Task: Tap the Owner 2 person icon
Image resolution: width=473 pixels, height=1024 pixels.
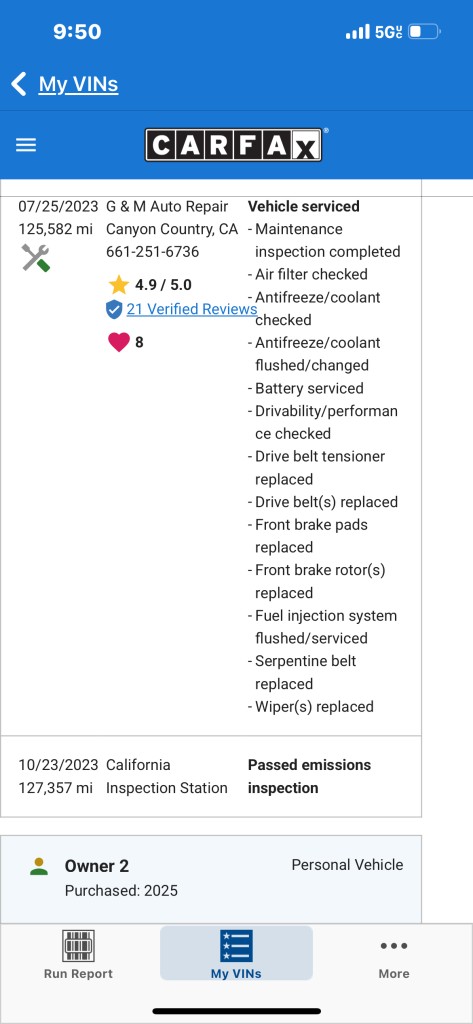Action: pyautogui.click(x=39, y=867)
